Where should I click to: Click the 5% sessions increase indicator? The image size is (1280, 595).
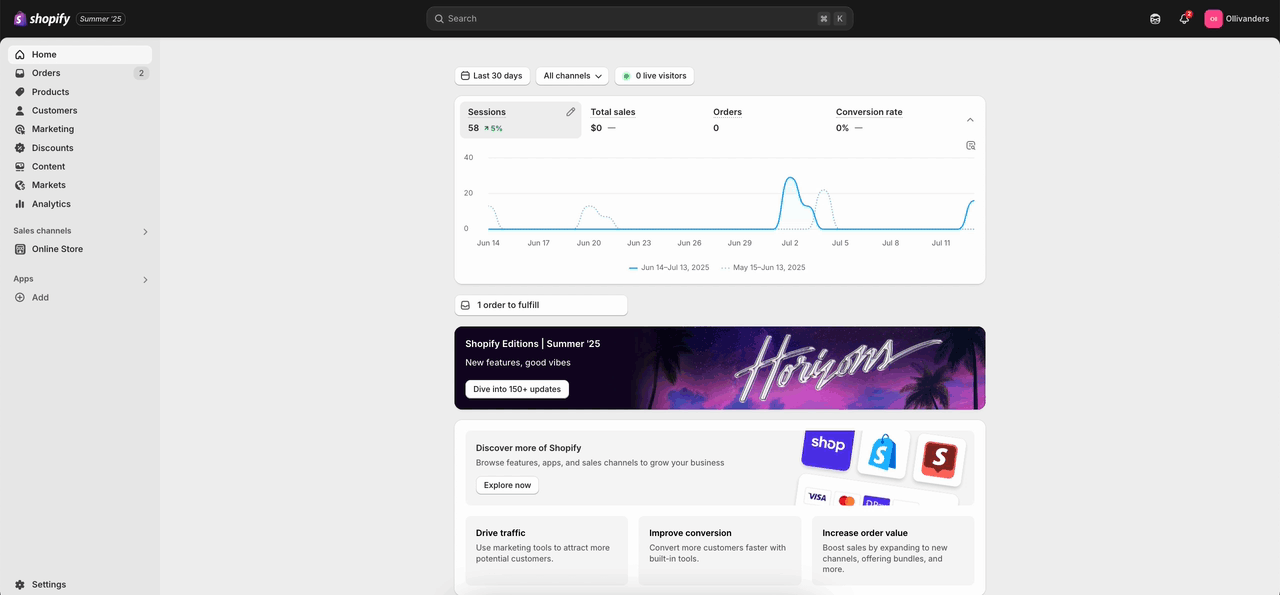click(x=493, y=129)
